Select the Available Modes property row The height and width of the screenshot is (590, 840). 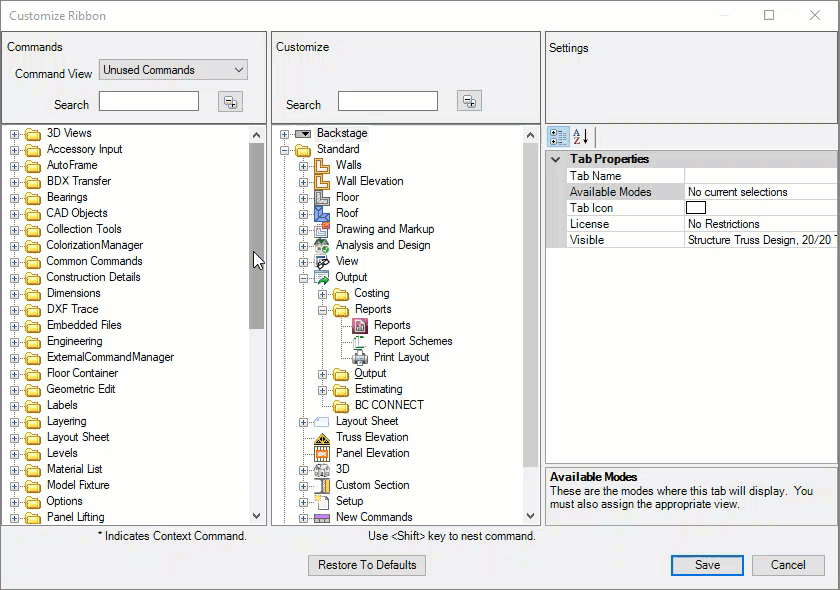[702, 192]
